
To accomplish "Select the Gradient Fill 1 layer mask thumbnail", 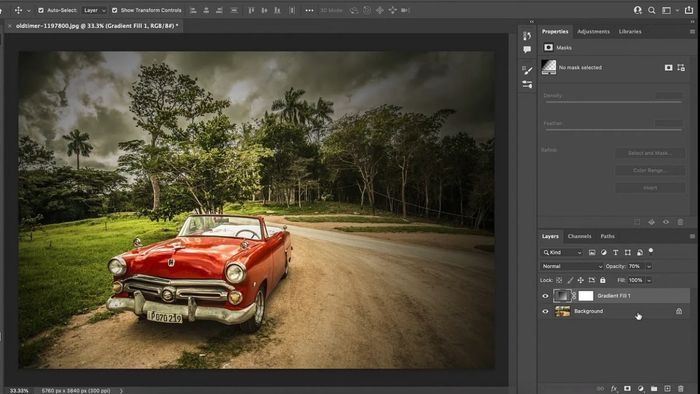I will [586, 296].
